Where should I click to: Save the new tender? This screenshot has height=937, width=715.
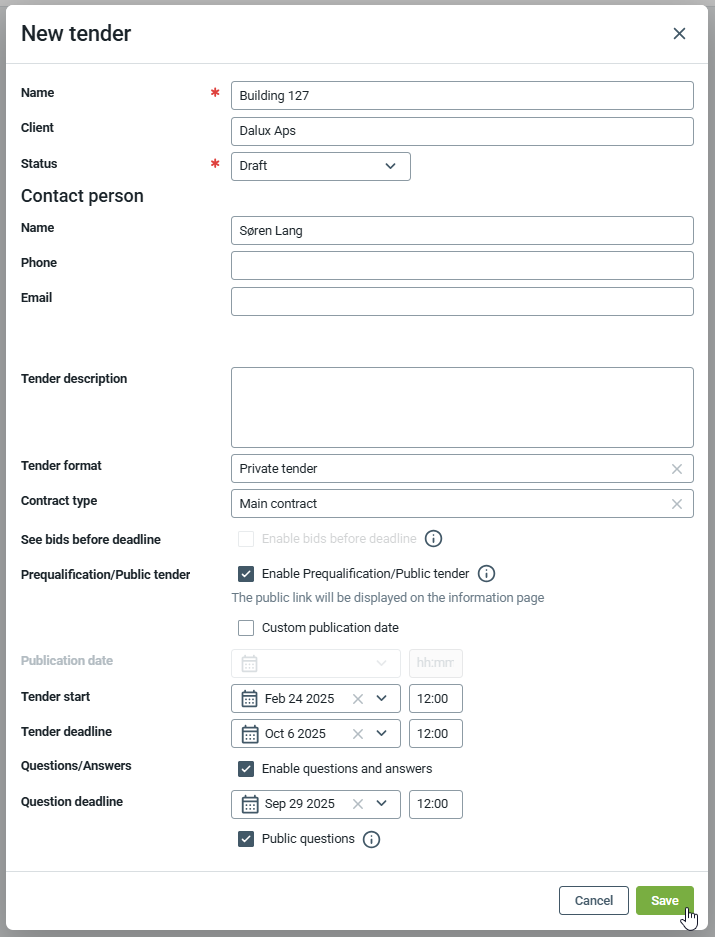coord(664,901)
